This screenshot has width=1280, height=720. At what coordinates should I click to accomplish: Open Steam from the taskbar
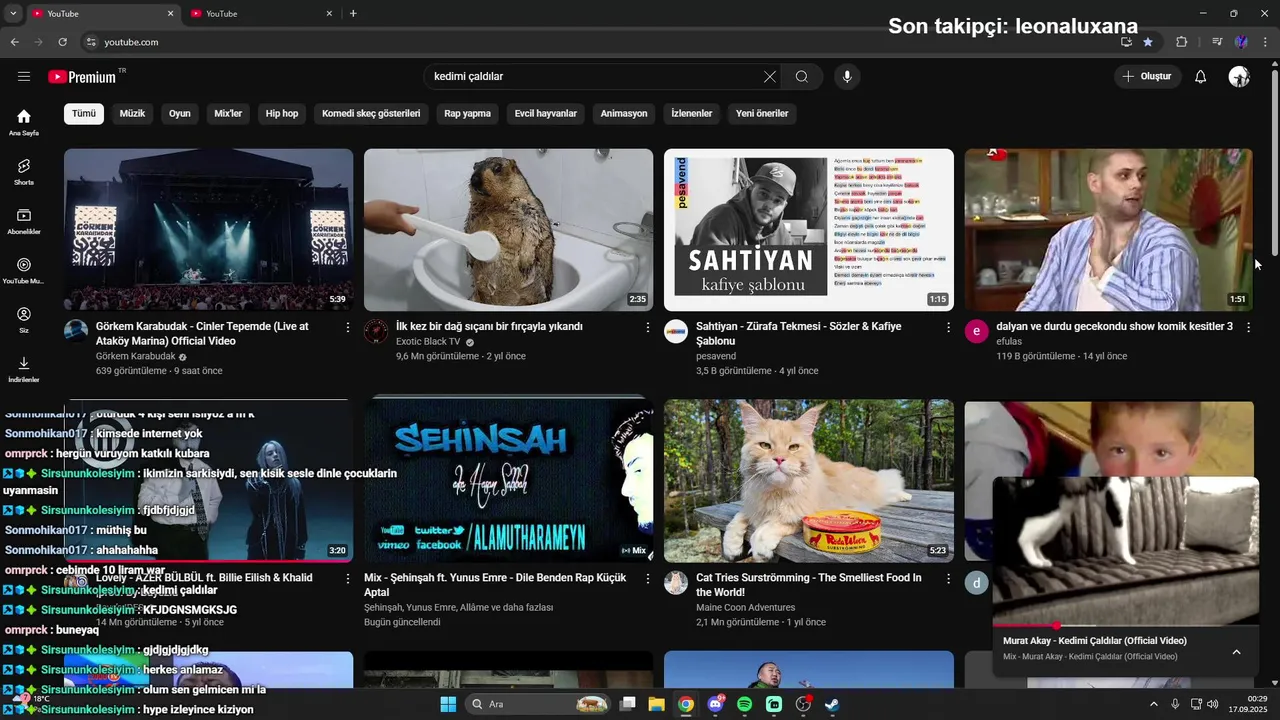[x=831, y=704]
